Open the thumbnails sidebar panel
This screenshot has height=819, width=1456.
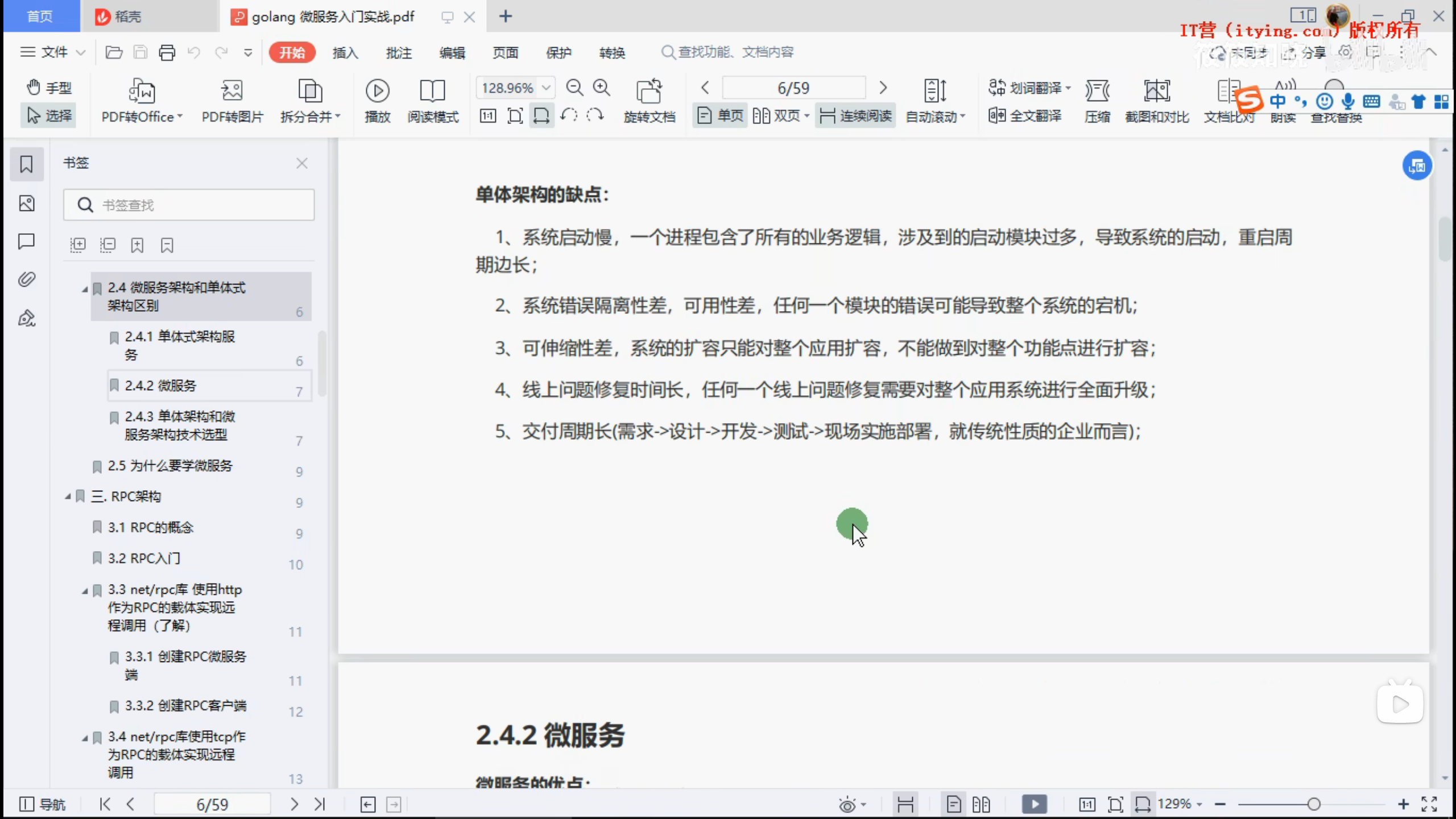pos(27,203)
